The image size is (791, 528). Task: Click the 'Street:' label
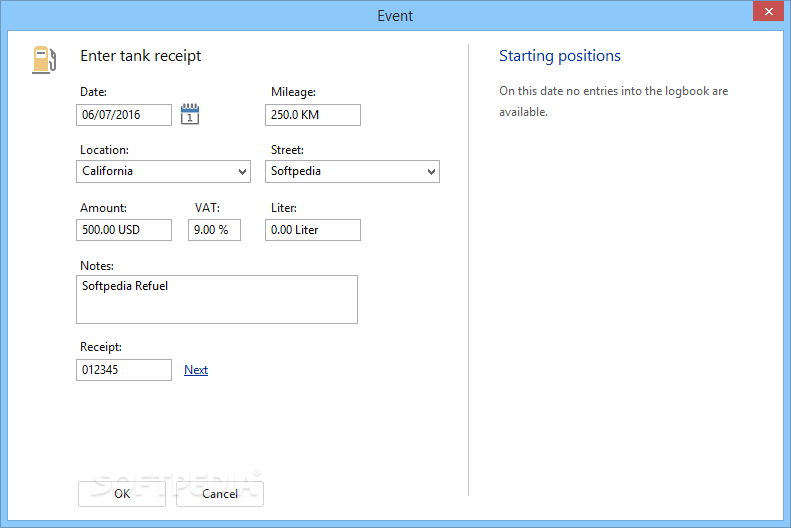[x=287, y=150]
